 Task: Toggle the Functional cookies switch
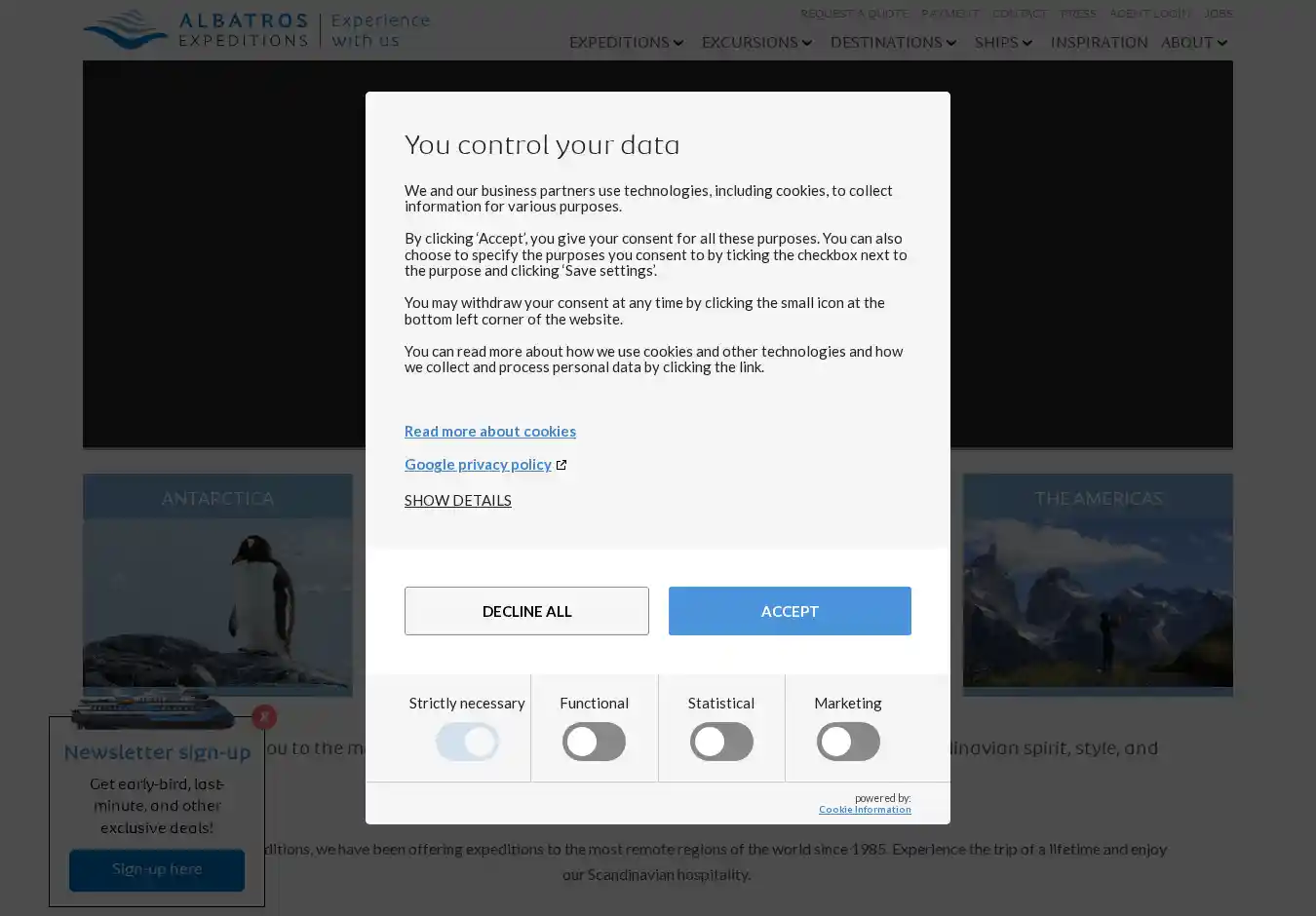[594, 742]
